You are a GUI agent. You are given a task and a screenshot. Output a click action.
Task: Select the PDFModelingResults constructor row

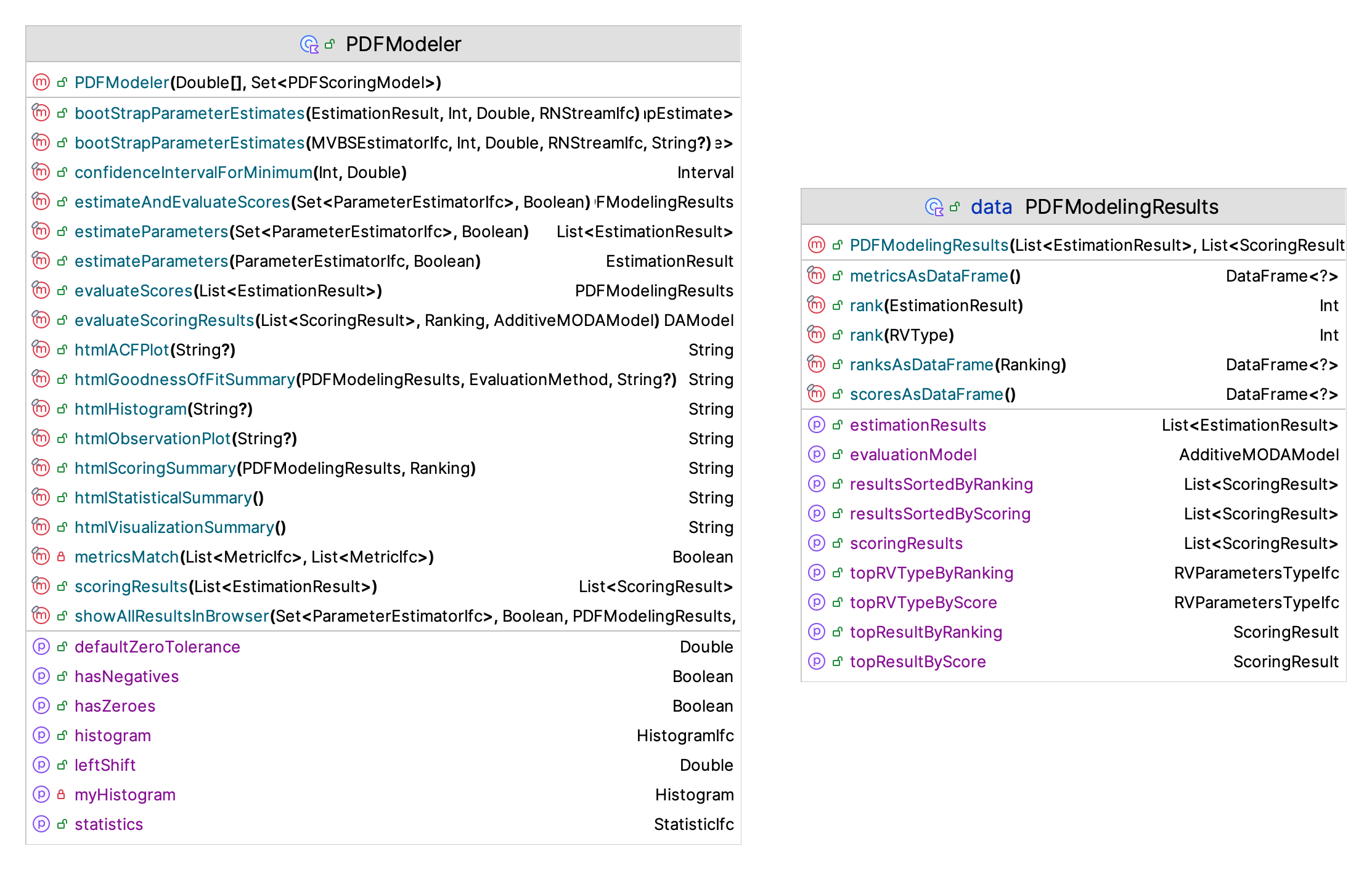[1073, 245]
